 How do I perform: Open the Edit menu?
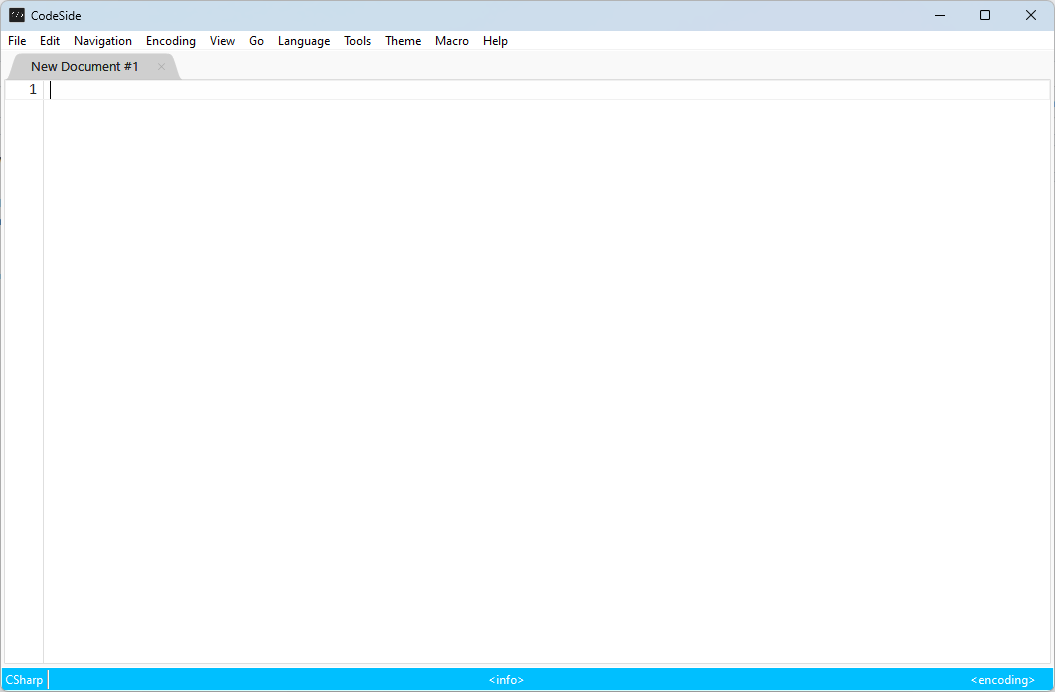point(49,41)
